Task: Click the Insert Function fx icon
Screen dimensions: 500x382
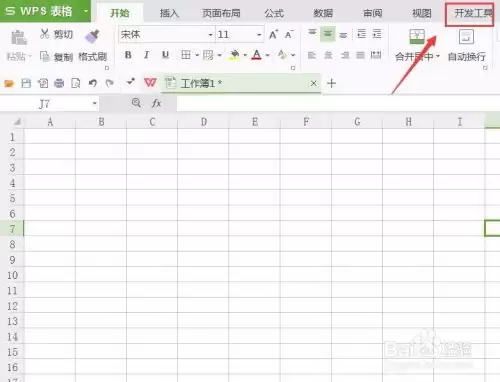Action: 156,103
